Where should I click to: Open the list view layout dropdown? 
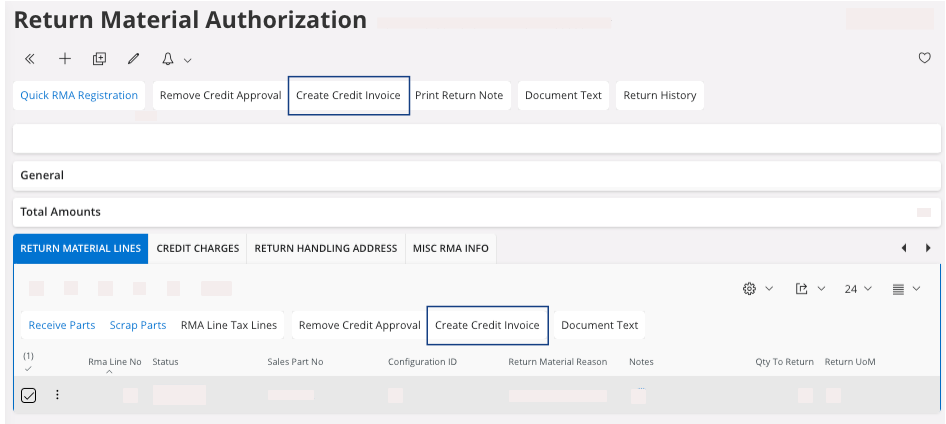(904, 289)
